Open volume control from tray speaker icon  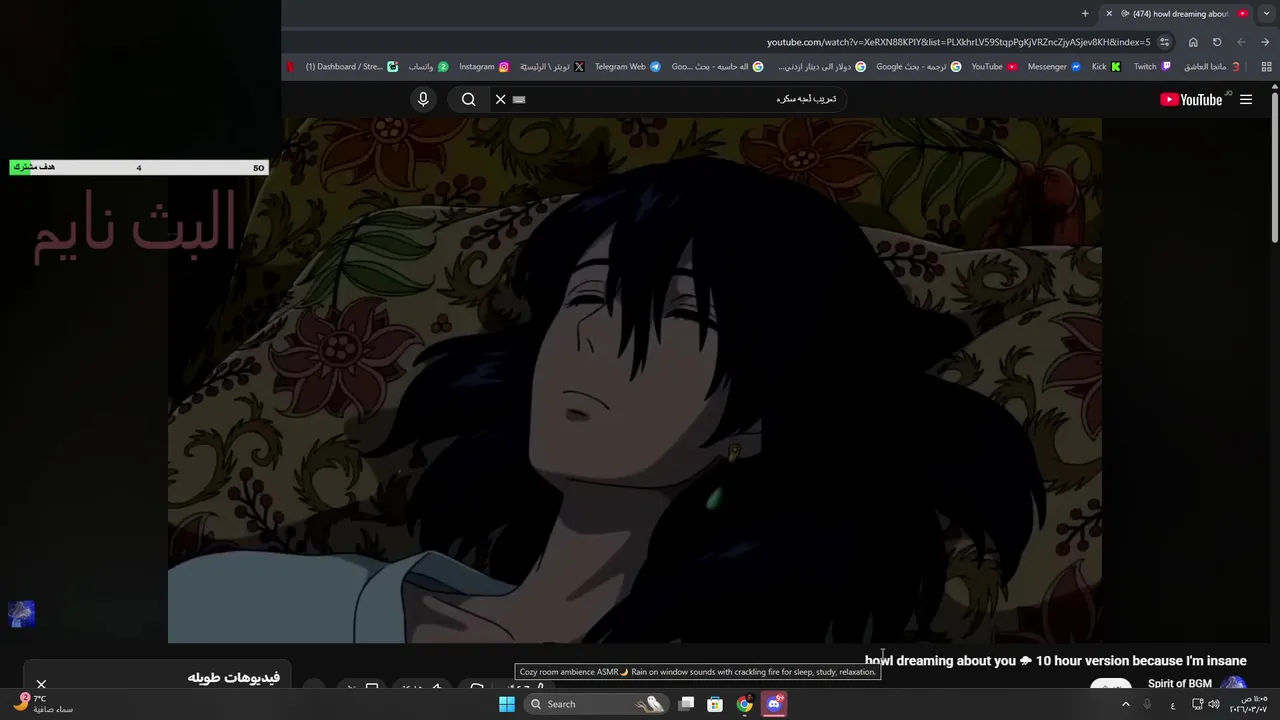[1214, 704]
